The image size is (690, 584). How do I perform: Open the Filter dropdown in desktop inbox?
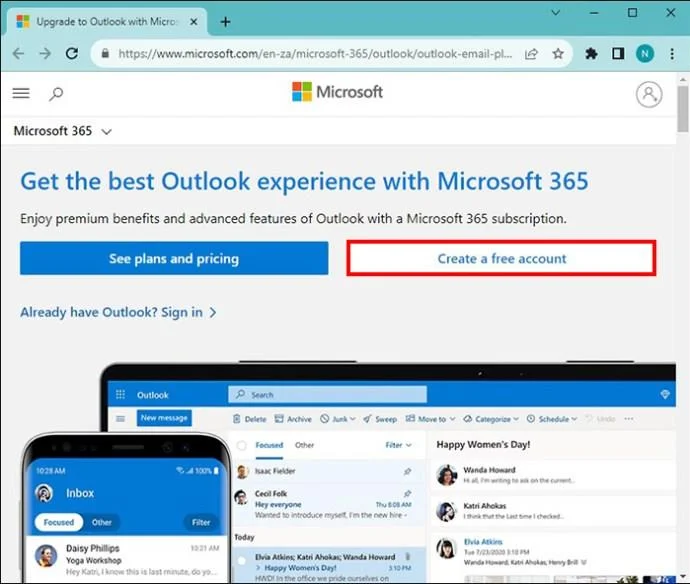click(398, 445)
